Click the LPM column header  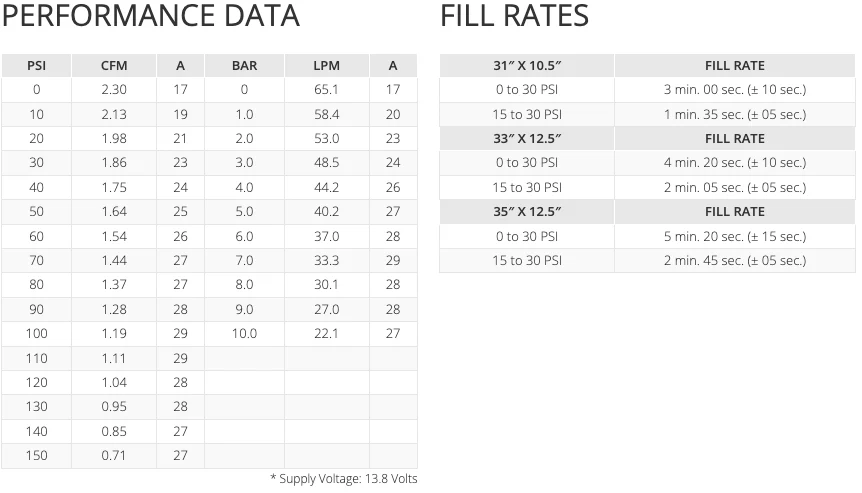[326, 66]
